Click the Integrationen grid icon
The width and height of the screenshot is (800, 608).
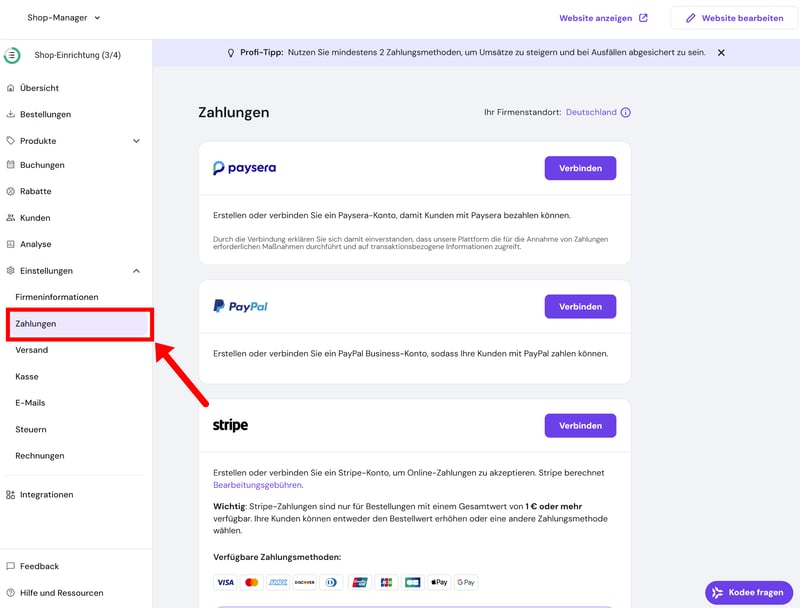coord(11,495)
